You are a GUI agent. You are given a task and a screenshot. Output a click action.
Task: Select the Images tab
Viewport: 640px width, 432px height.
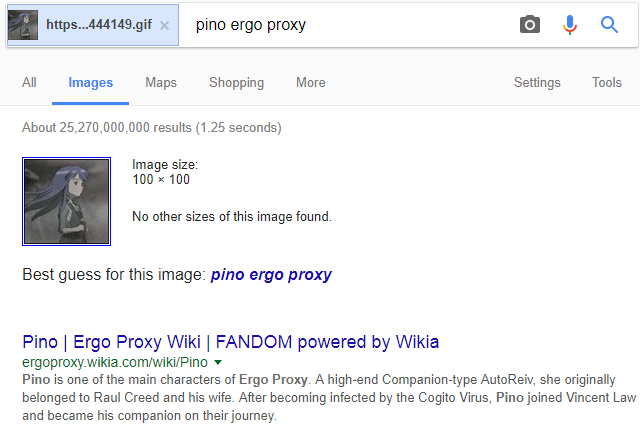click(x=91, y=83)
